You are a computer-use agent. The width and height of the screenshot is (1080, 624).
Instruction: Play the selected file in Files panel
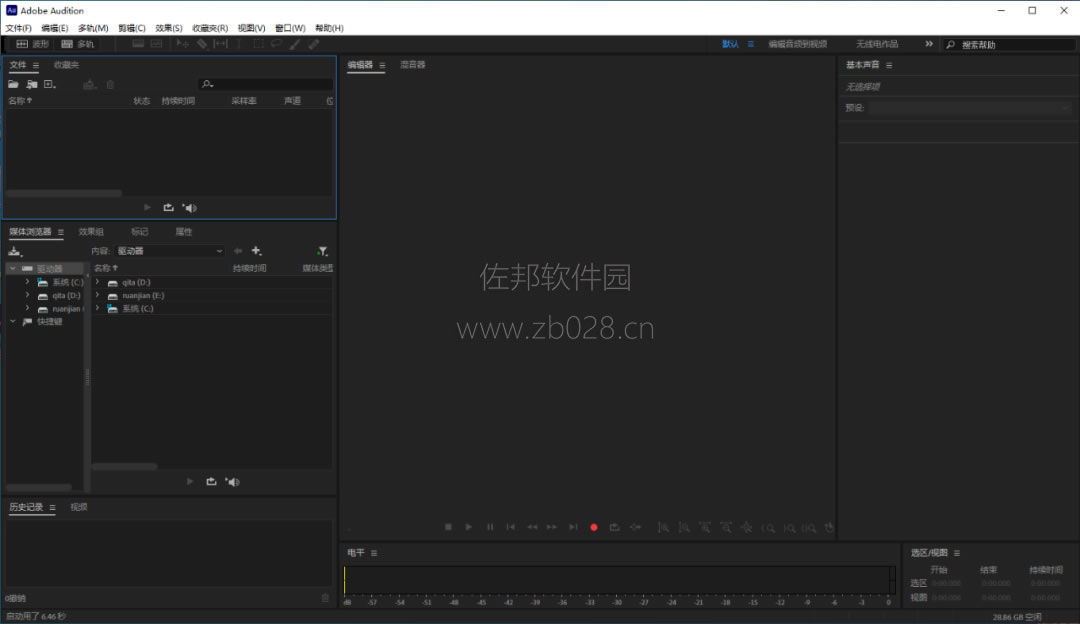click(147, 207)
